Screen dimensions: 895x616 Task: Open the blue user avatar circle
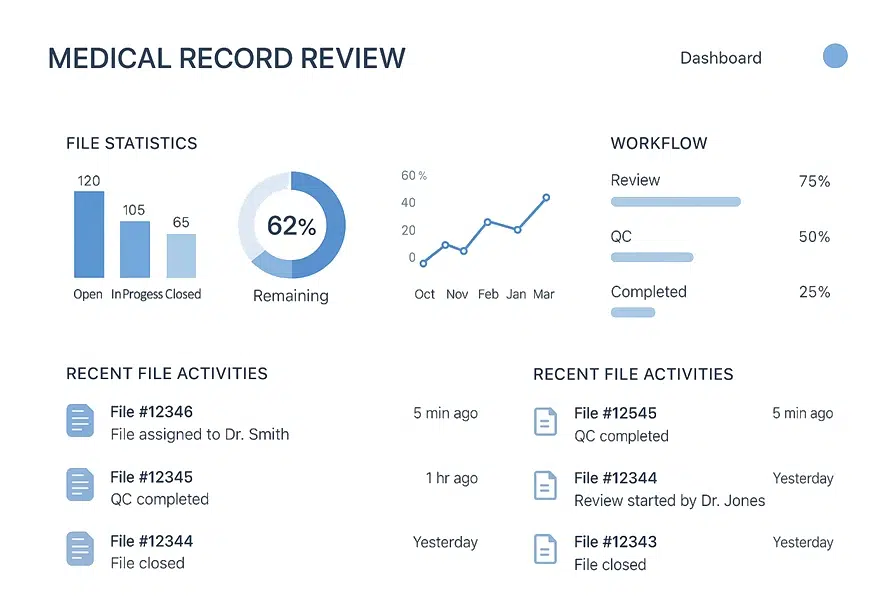pos(835,57)
